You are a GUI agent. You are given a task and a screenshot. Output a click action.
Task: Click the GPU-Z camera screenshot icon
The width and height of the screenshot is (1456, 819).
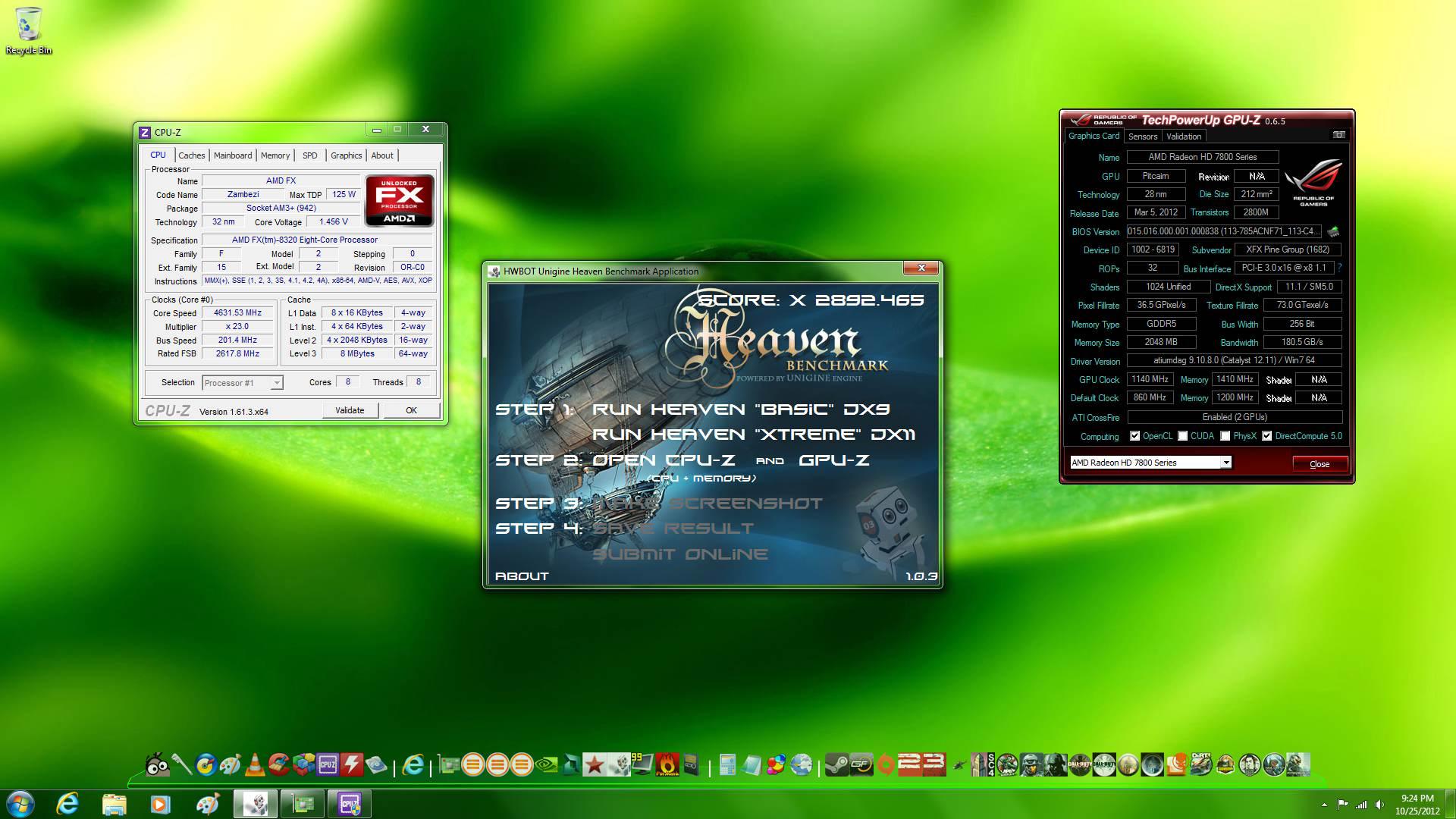point(1339,135)
